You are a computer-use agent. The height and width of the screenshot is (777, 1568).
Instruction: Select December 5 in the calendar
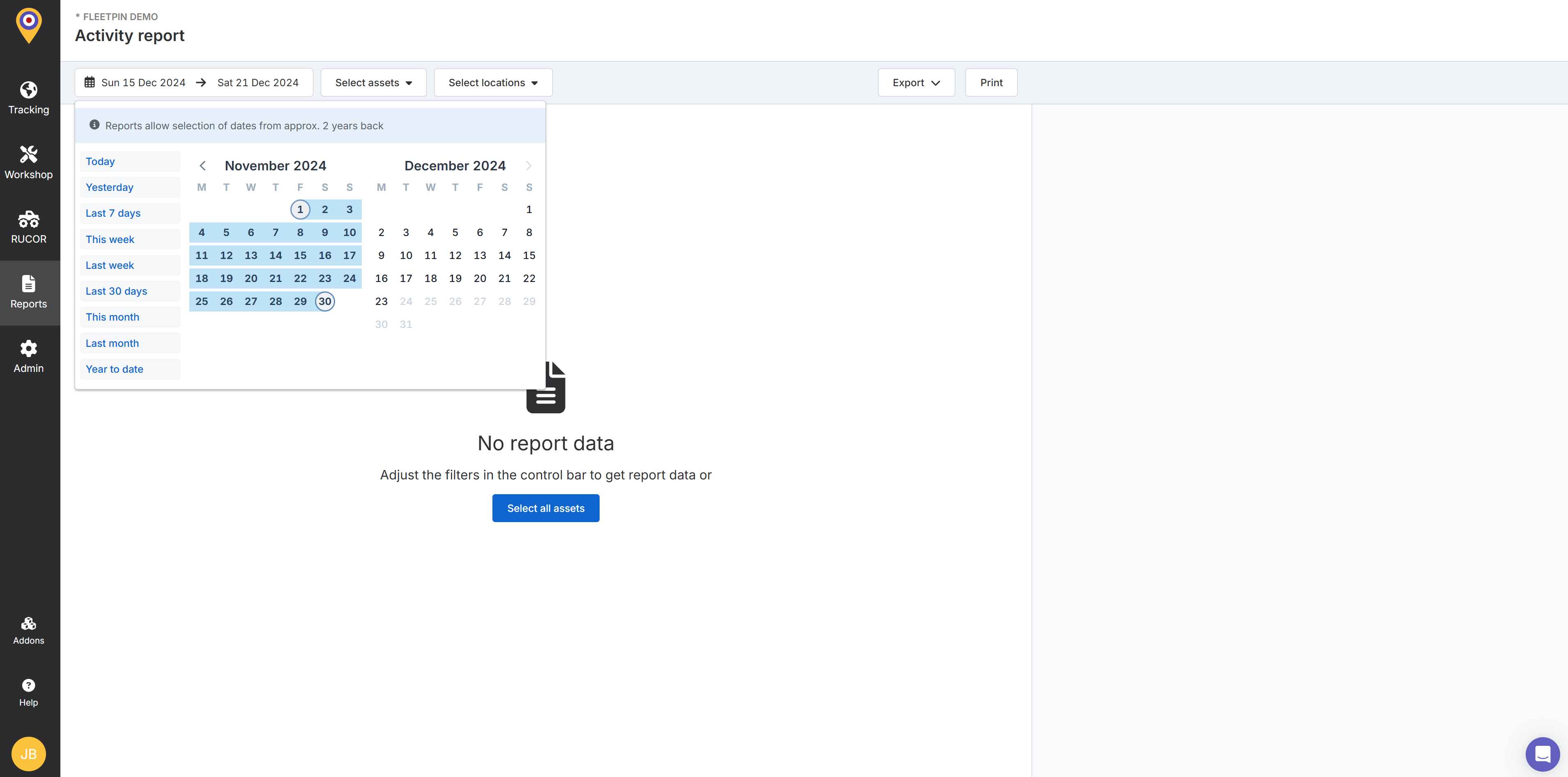(455, 232)
